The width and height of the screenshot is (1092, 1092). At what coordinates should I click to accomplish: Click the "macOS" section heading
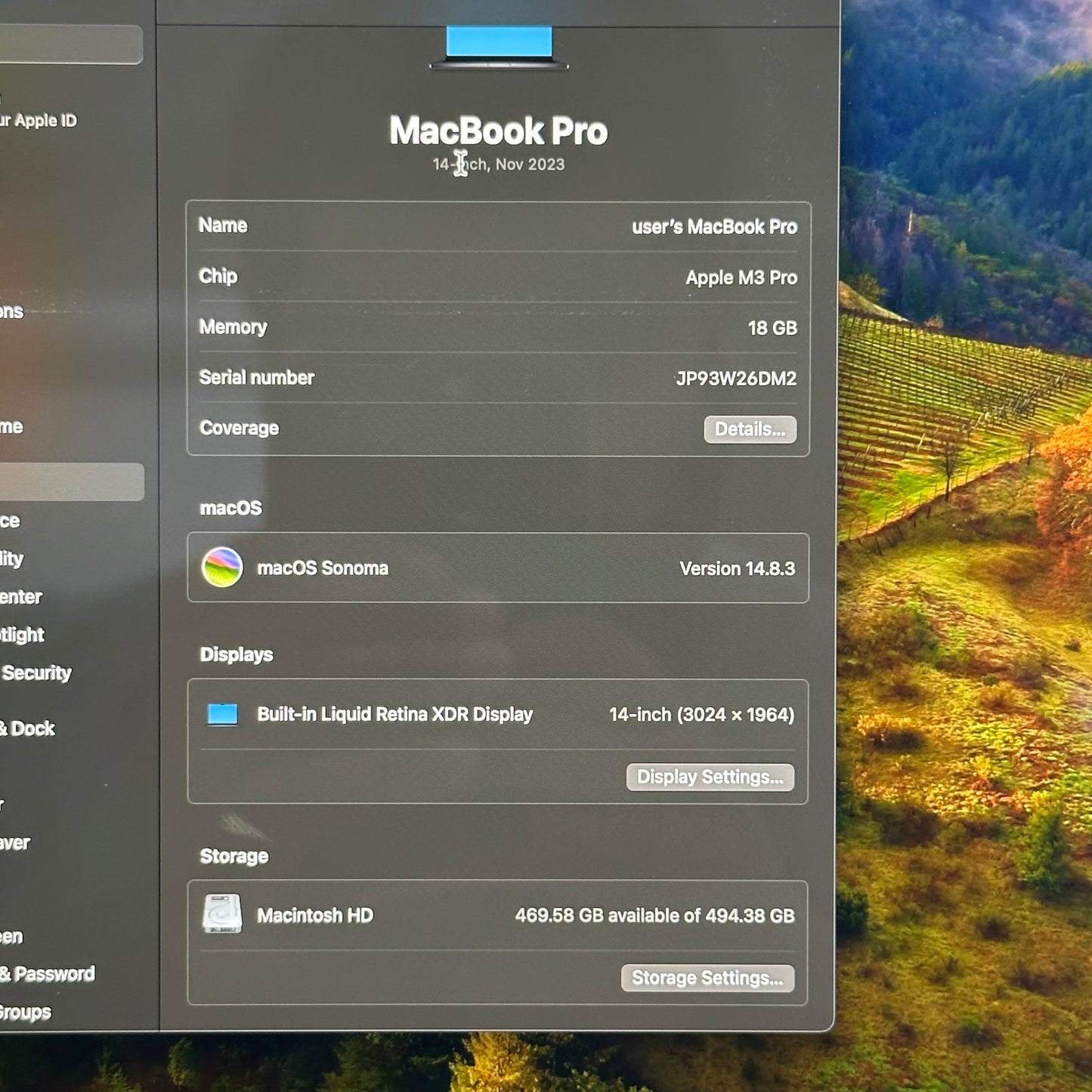click(x=230, y=508)
